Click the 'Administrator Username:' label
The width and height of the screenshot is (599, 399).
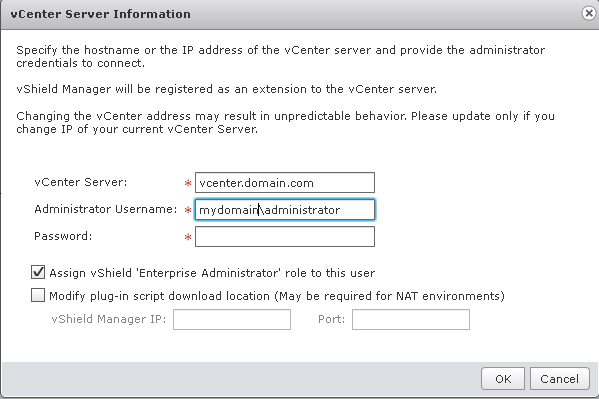click(x=106, y=209)
